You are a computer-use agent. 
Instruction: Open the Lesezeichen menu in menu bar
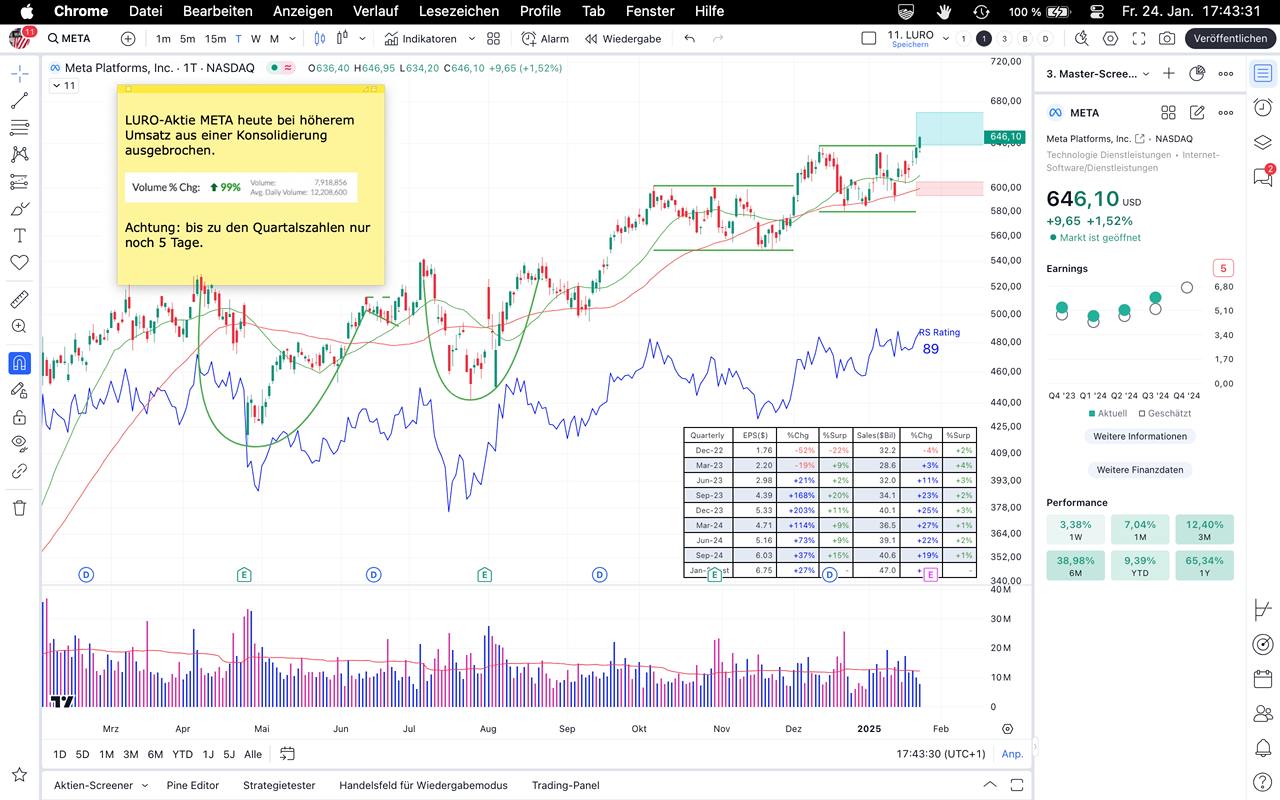tap(459, 11)
